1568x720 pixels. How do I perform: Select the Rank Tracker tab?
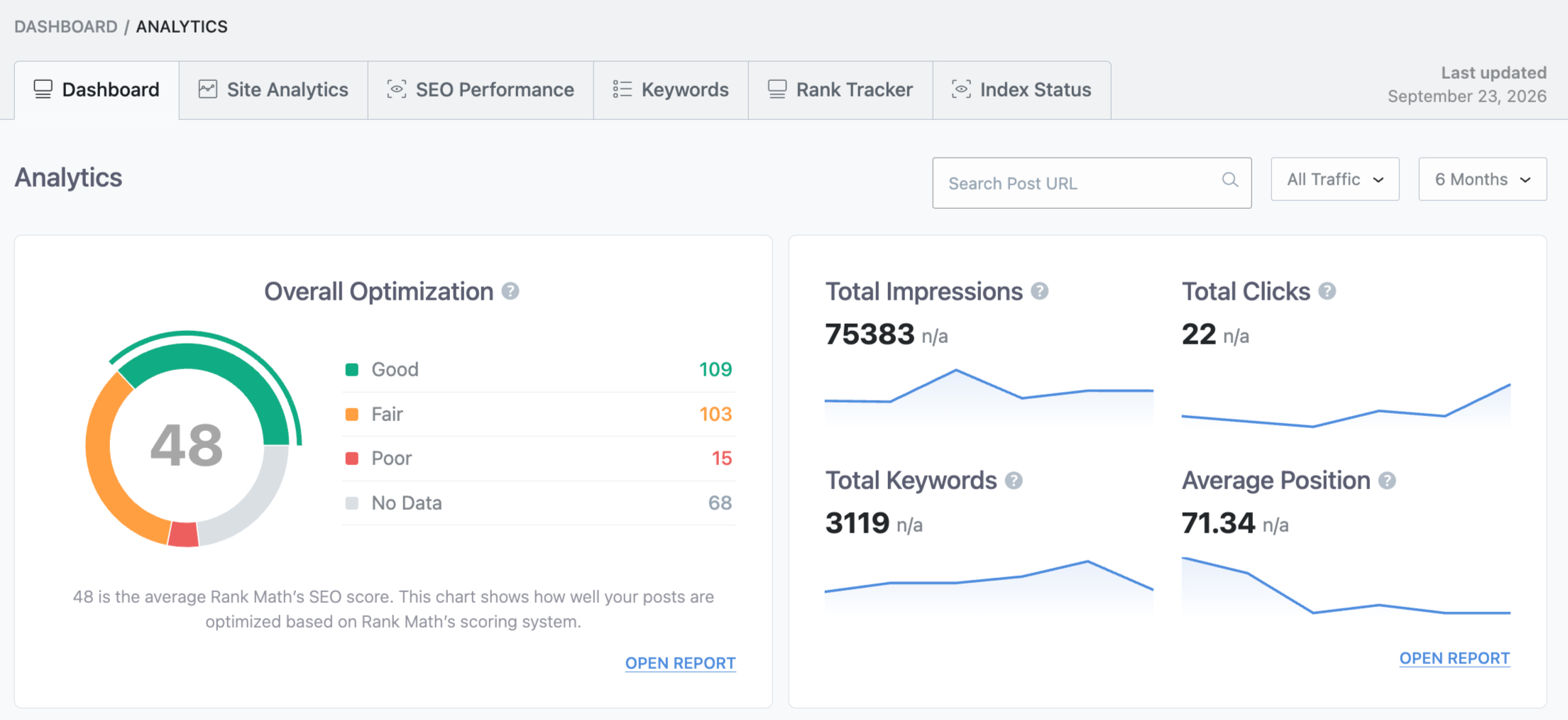[x=840, y=90]
